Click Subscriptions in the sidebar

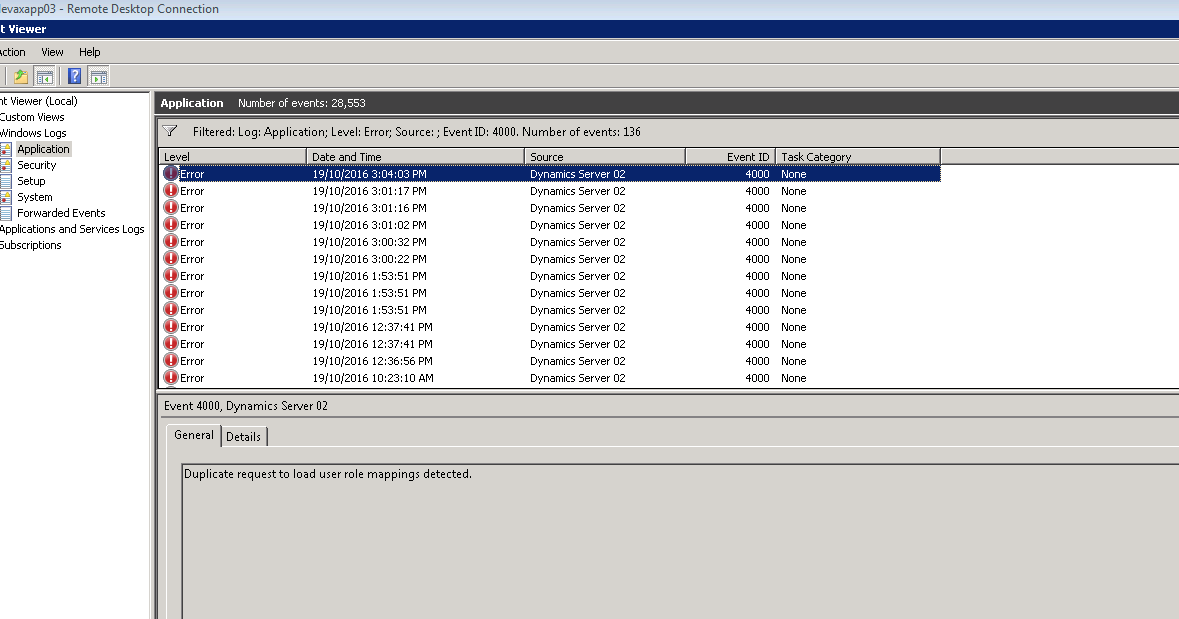tap(30, 244)
